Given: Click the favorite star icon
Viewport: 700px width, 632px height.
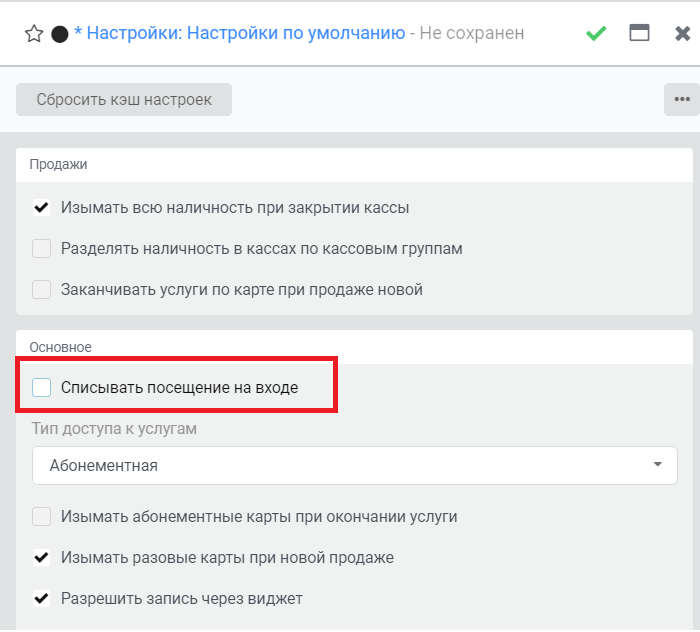Looking at the screenshot, I should [x=34, y=33].
